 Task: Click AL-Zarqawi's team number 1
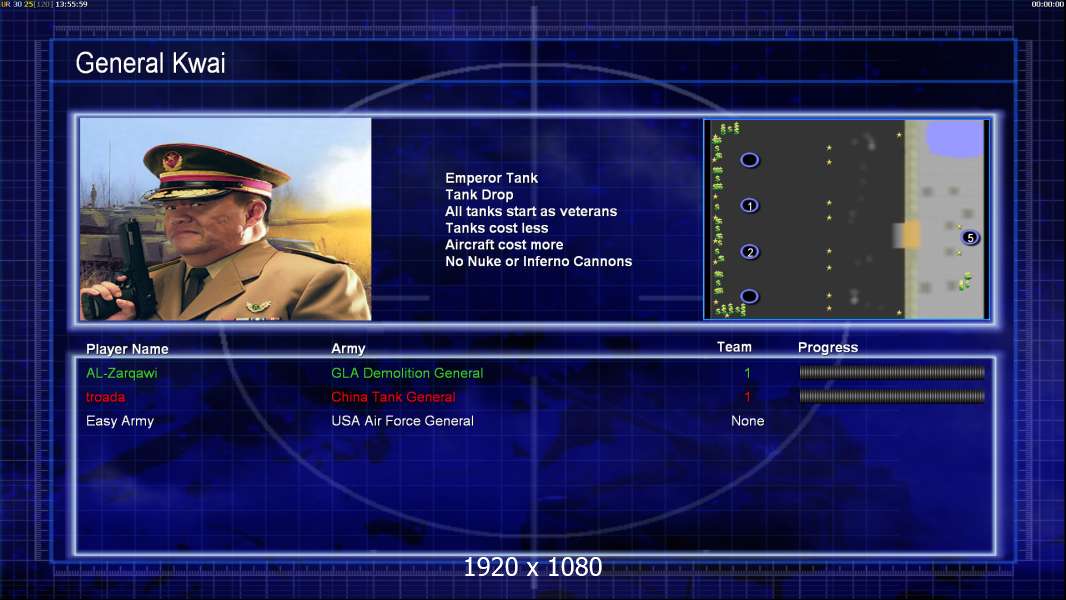pyautogui.click(x=747, y=373)
